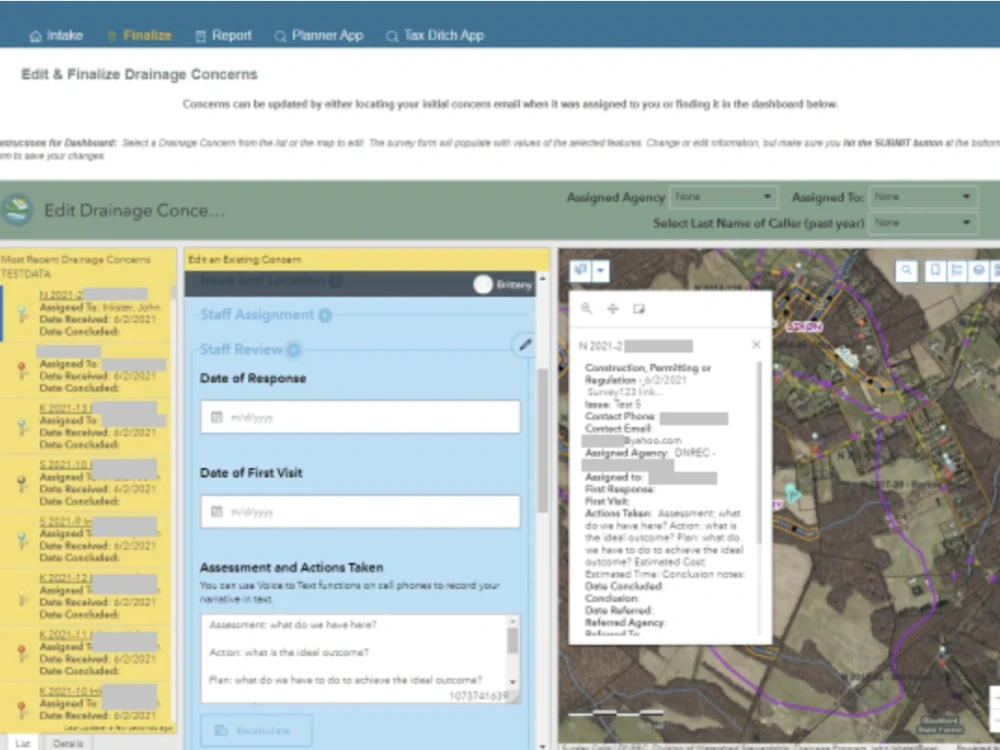Open calendar icon for Date of First Visit
Image resolution: width=1000 pixels, height=750 pixels.
tap(217, 511)
